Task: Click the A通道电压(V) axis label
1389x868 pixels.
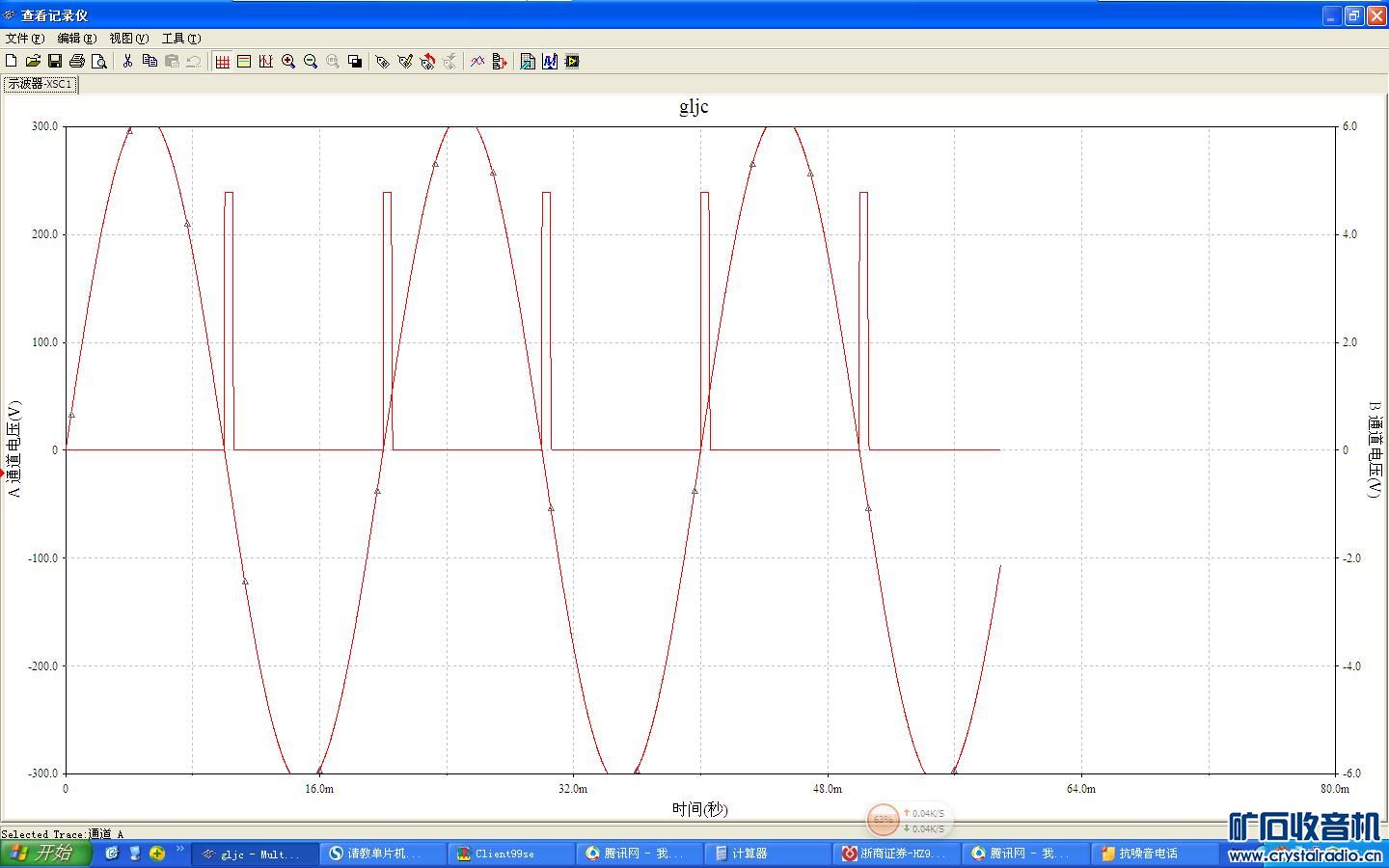Action: click(14, 449)
